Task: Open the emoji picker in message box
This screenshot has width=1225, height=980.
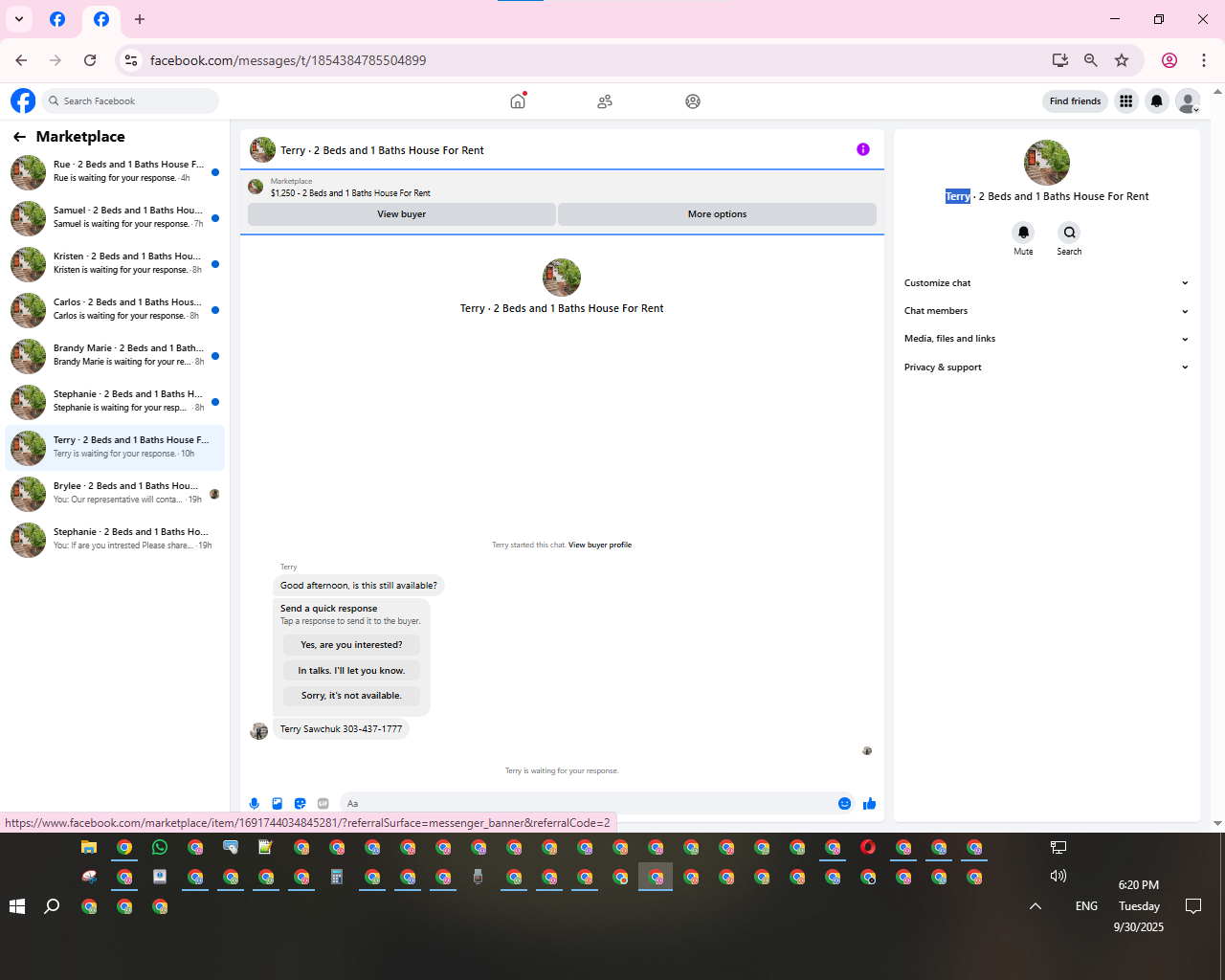Action: coord(844,804)
